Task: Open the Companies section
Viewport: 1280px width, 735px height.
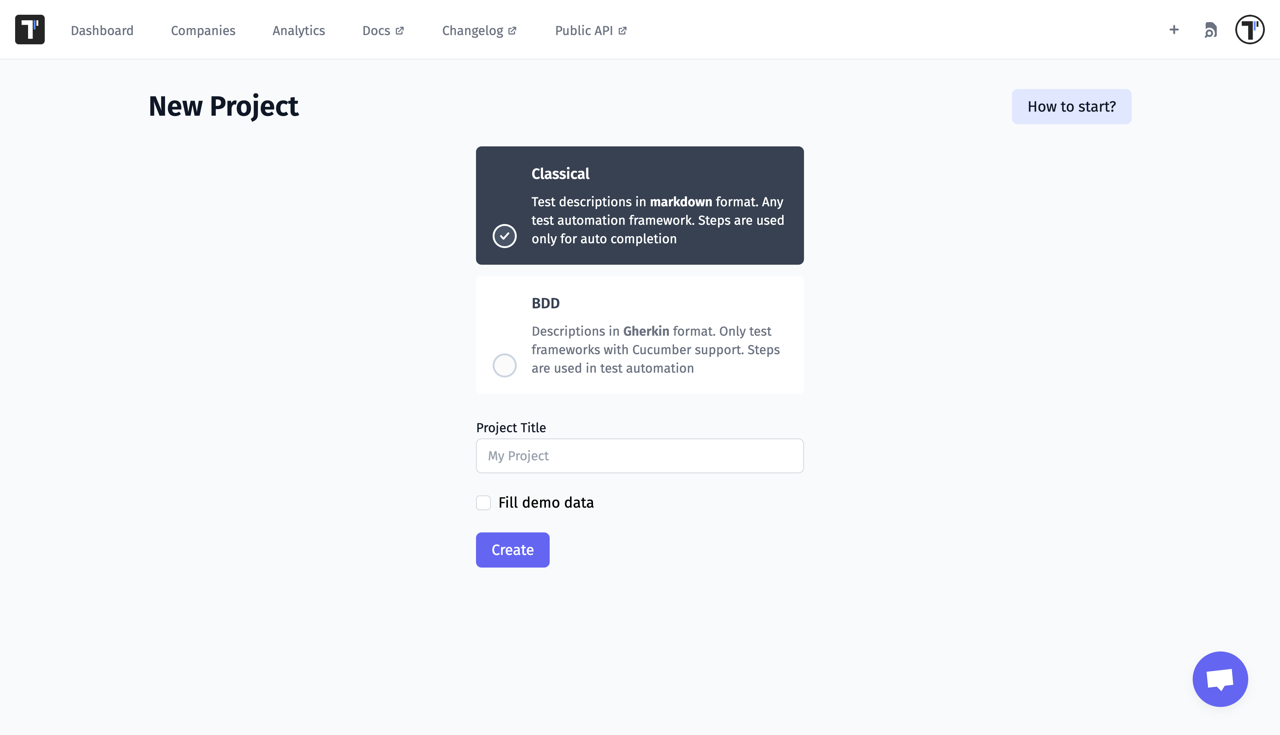Action: pyautogui.click(x=203, y=30)
